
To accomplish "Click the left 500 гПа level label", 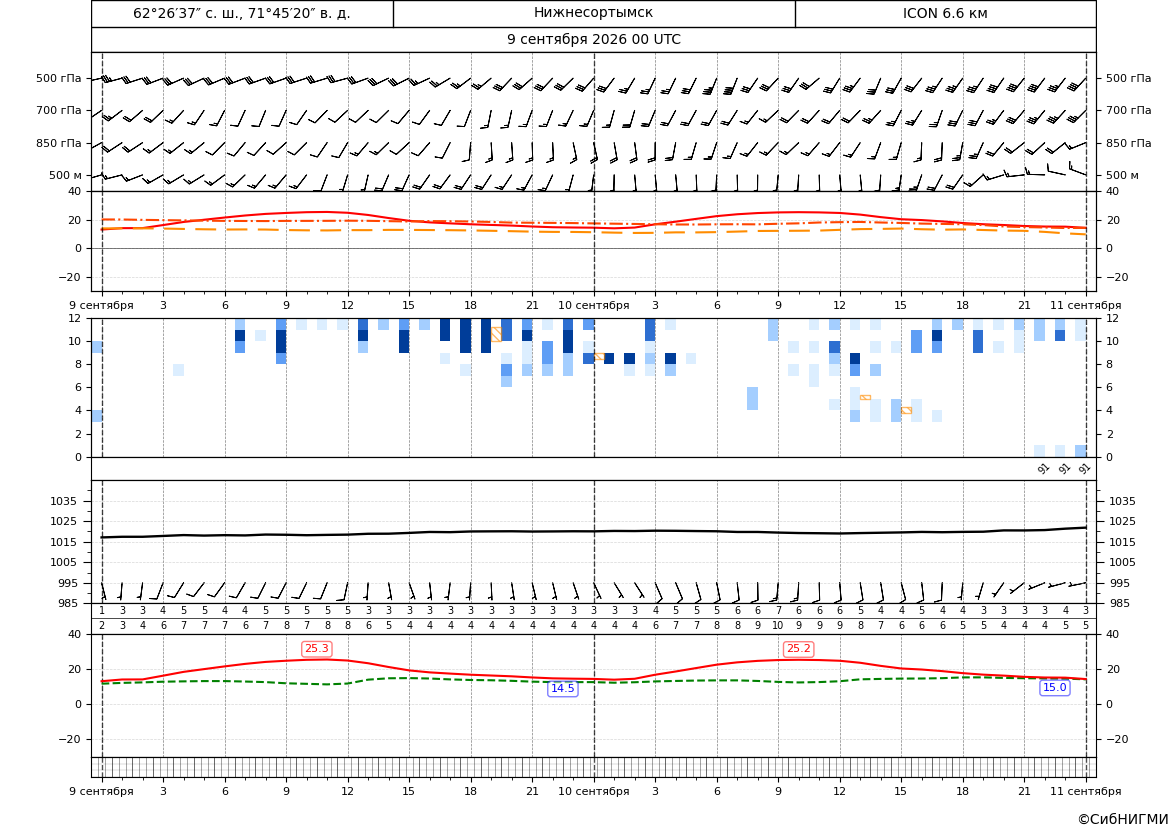I will [59, 78].
